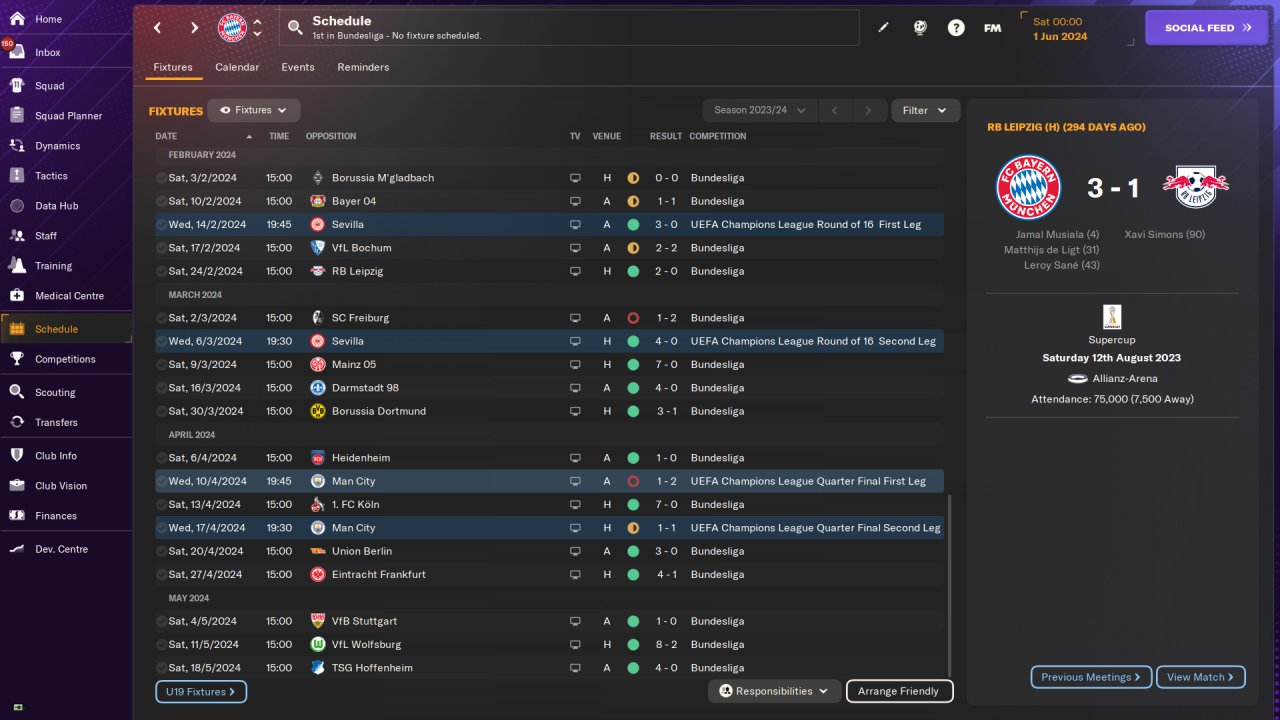Click the RB Leipzig crest in match panel
Image resolution: width=1280 pixels, height=720 pixels.
pos(1195,186)
